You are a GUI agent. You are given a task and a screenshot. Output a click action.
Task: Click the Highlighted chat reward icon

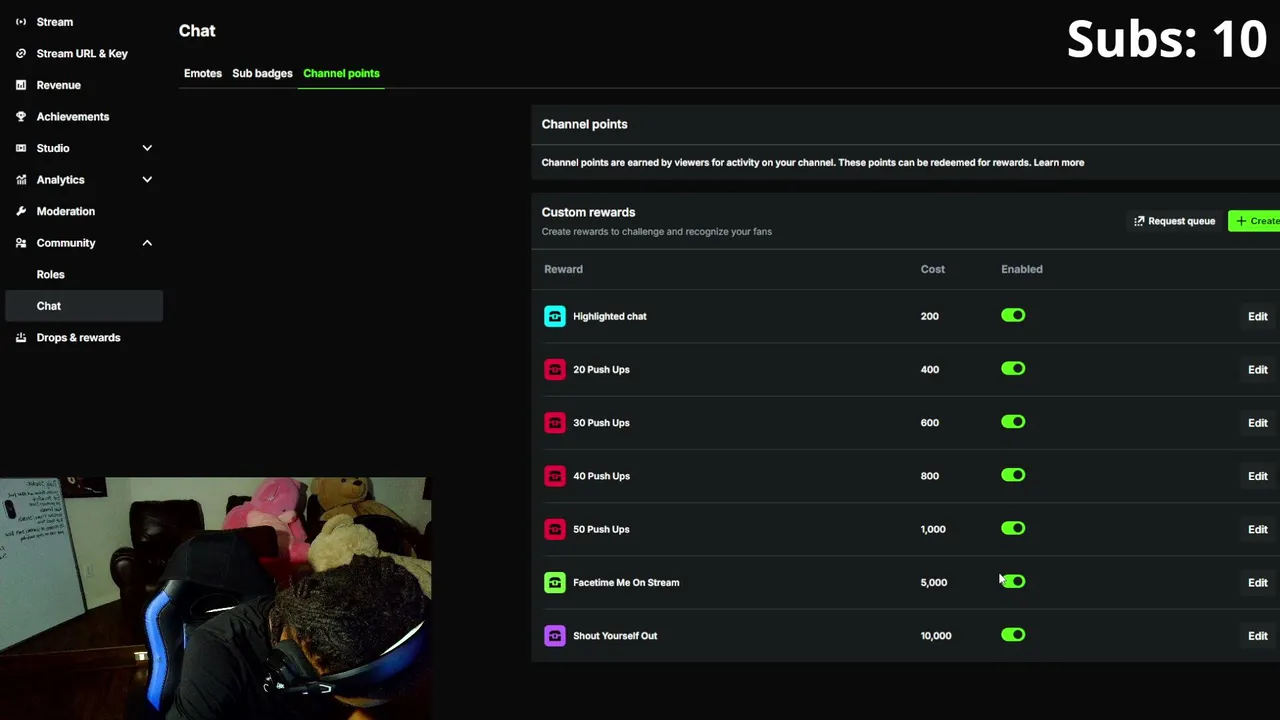555,316
